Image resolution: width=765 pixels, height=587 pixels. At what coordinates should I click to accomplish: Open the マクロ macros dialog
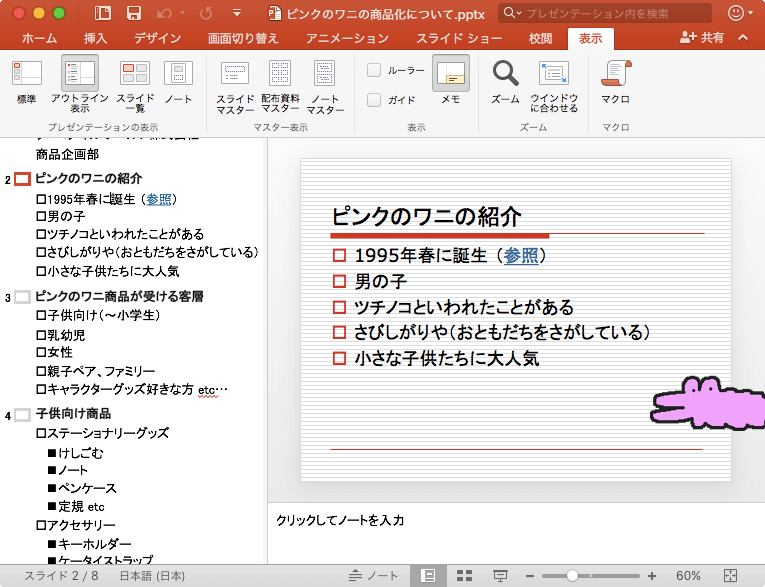tap(616, 81)
